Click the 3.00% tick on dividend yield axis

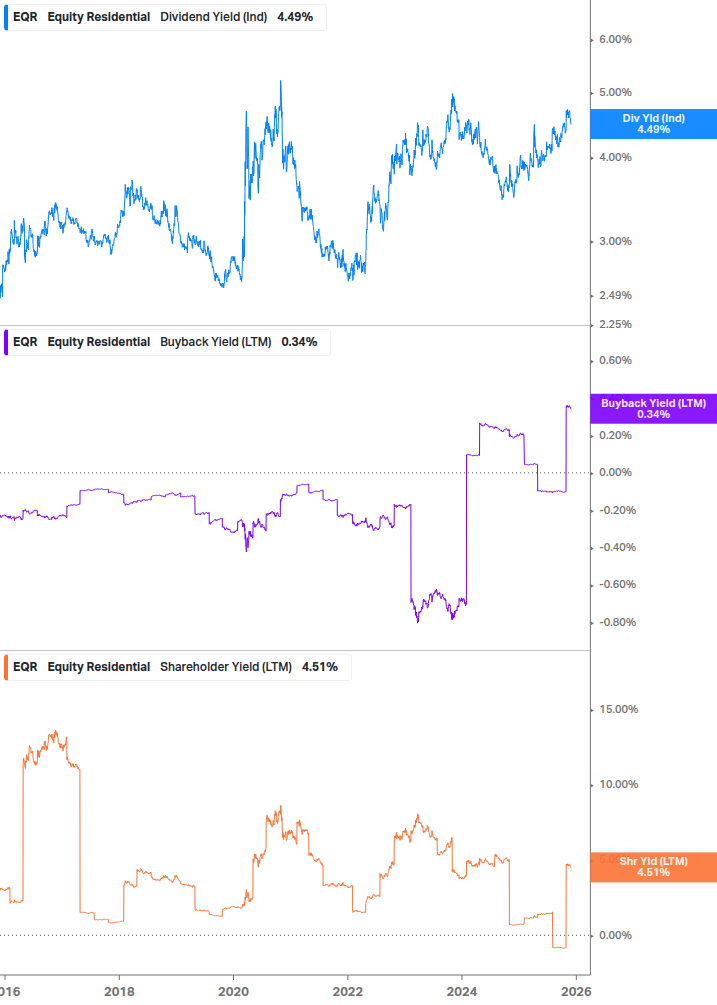[615, 242]
